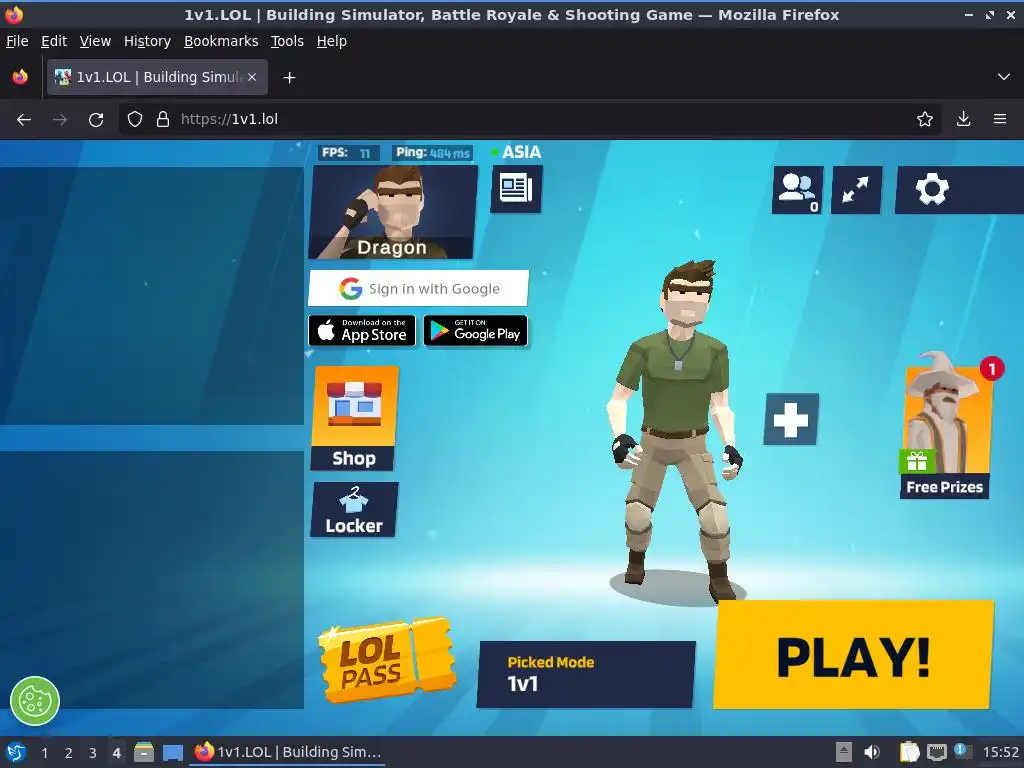Change the ASIA server region
The height and width of the screenshot is (768, 1024).
click(516, 152)
